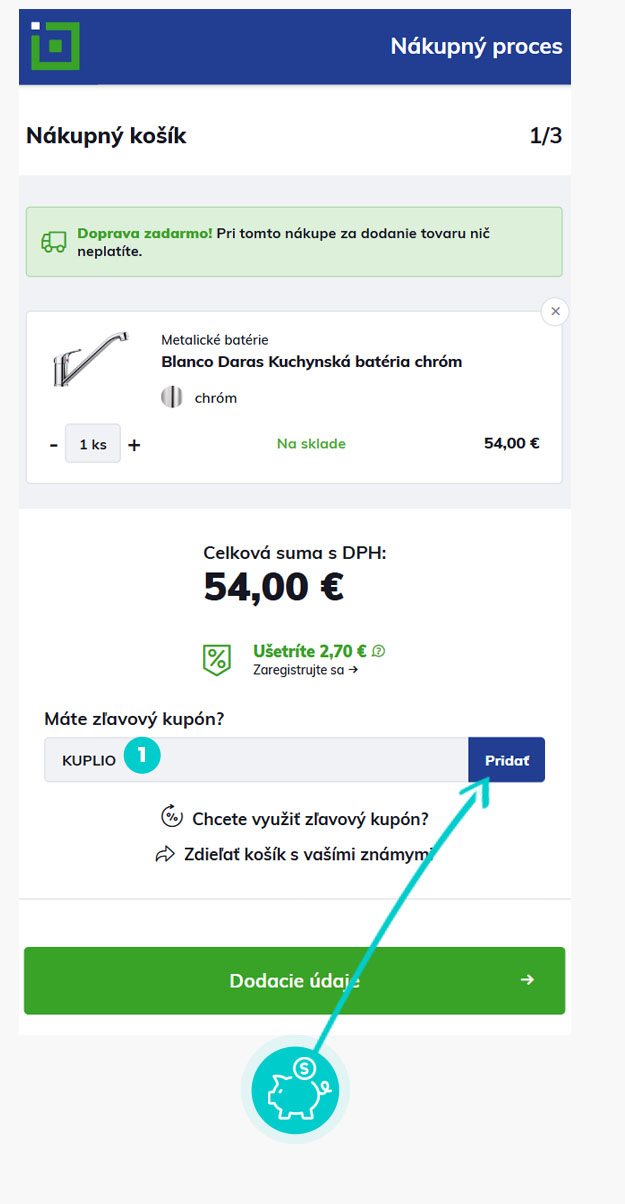The height and width of the screenshot is (1204, 625).
Task: Click the green square shop logo
Action: 54,45
